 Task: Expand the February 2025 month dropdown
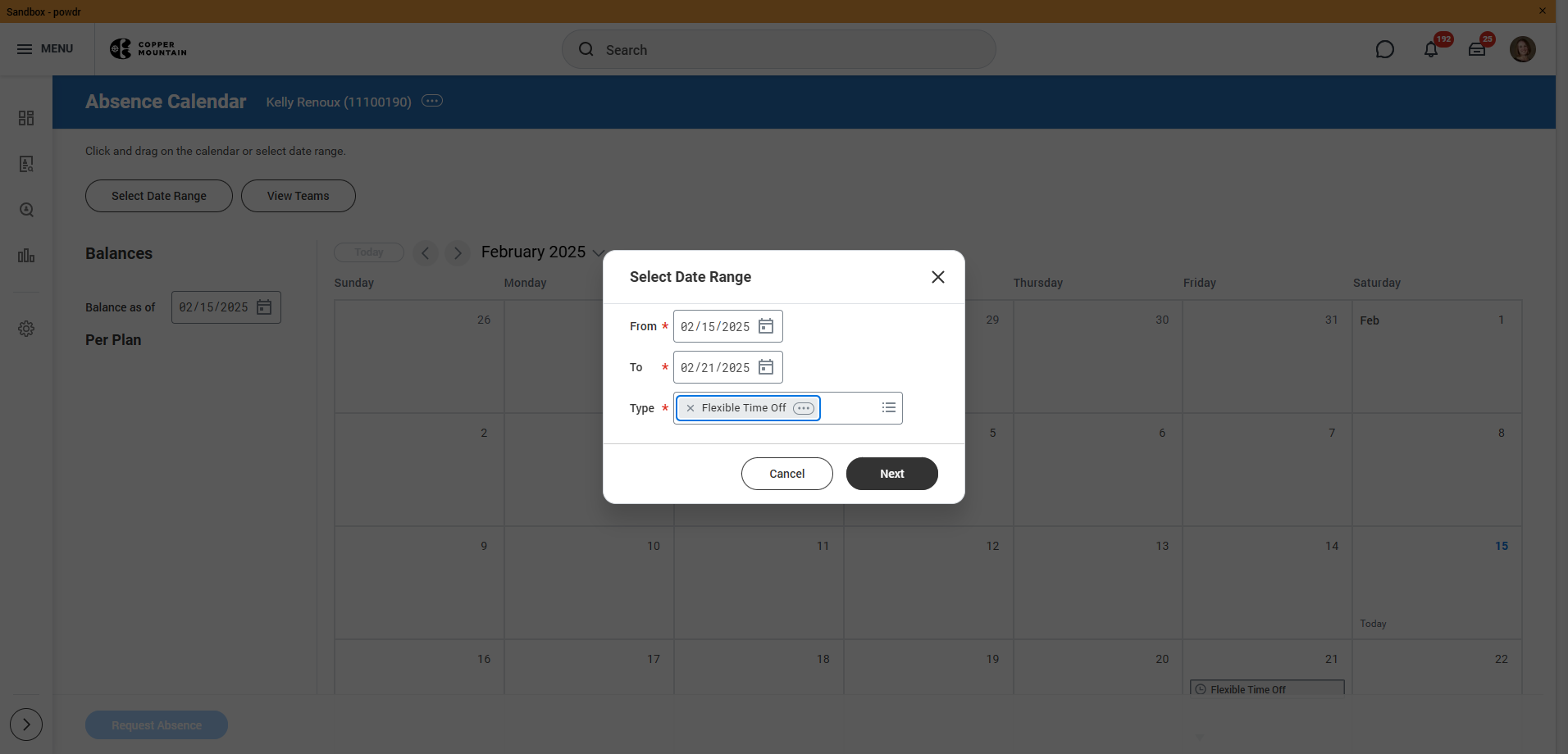click(599, 252)
